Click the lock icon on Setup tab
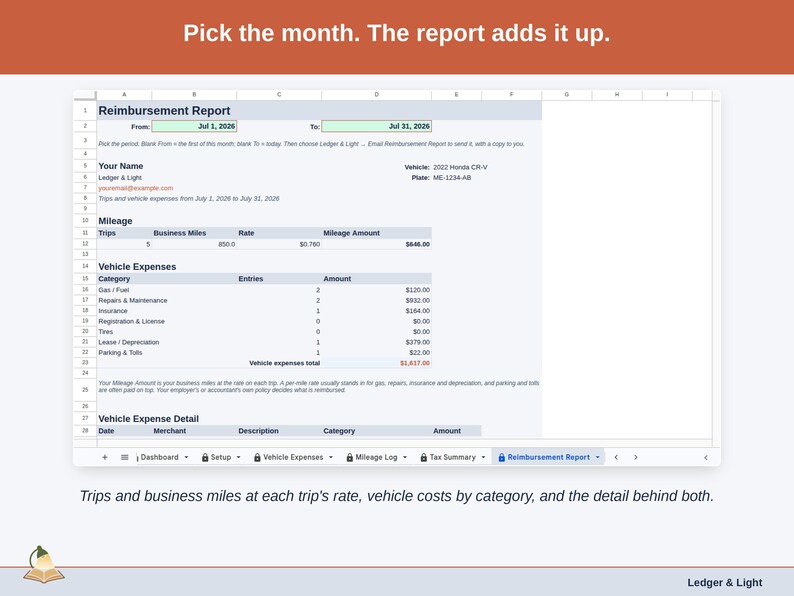 click(x=205, y=457)
